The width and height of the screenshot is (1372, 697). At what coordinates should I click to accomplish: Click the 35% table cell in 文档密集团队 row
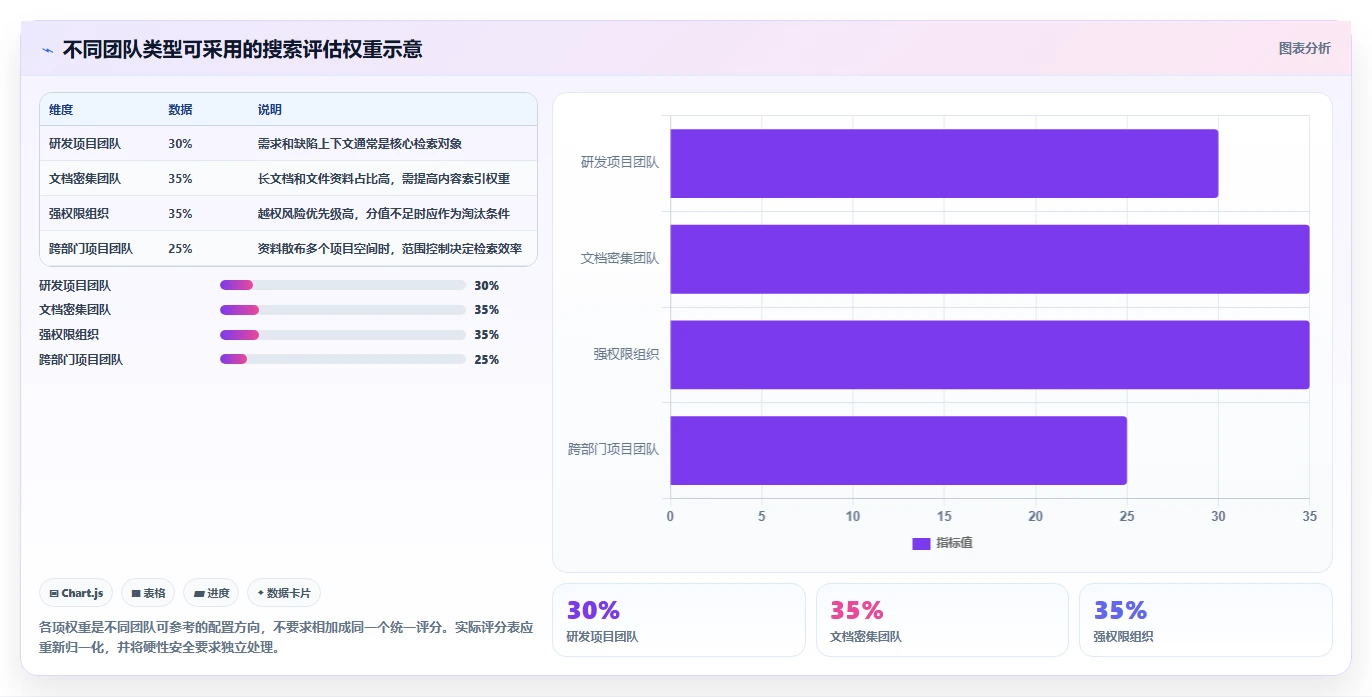point(180,179)
